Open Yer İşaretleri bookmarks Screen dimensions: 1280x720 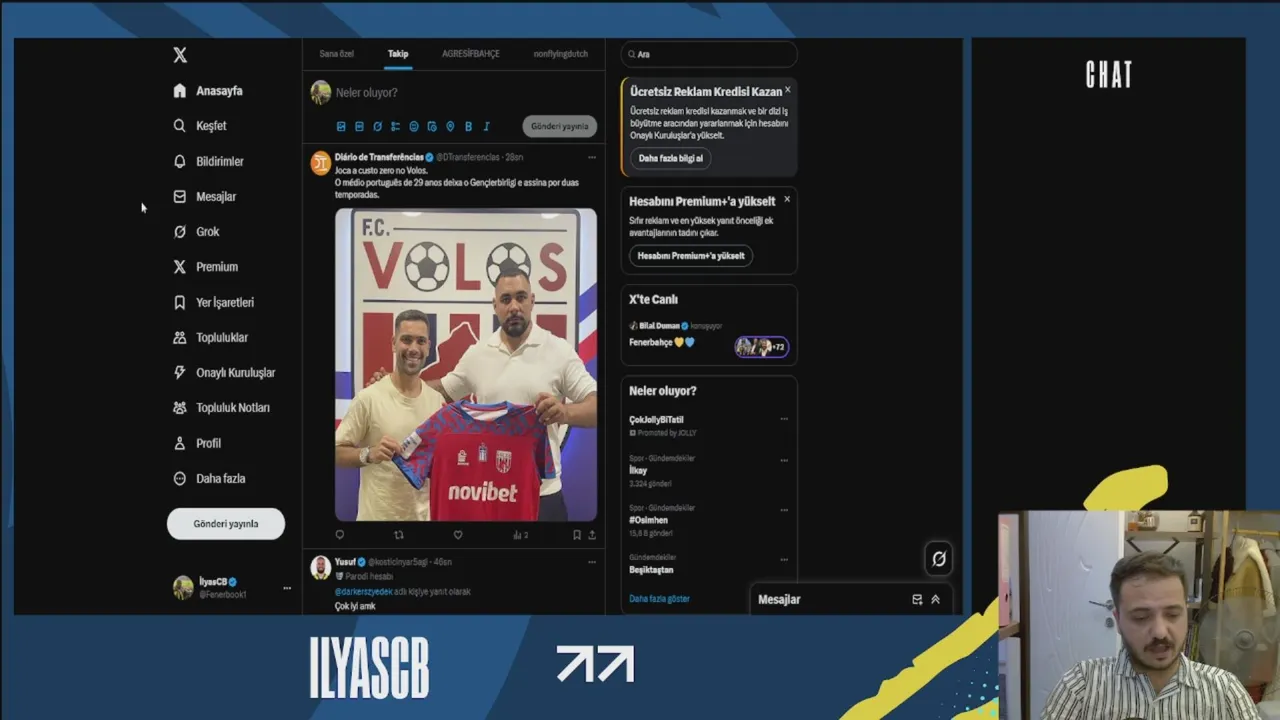pyautogui.click(x=213, y=302)
